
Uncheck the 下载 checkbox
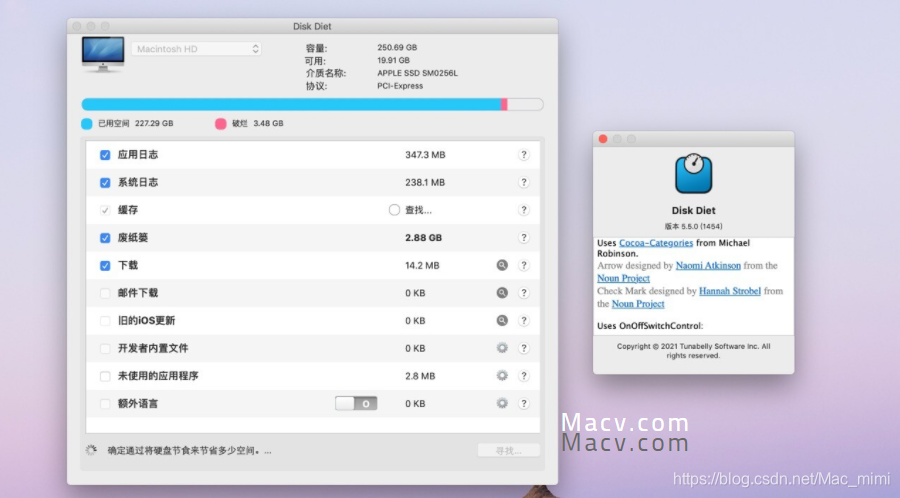pyautogui.click(x=105, y=266)
